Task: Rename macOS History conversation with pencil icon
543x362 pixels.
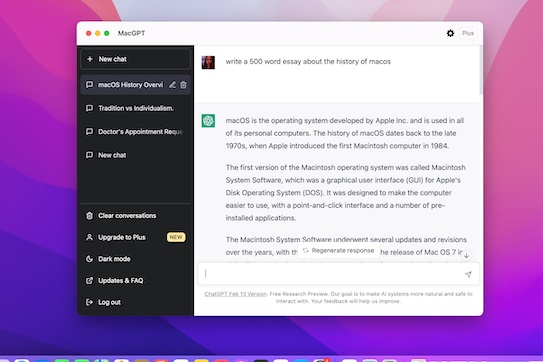Action: tap(172, 85)
